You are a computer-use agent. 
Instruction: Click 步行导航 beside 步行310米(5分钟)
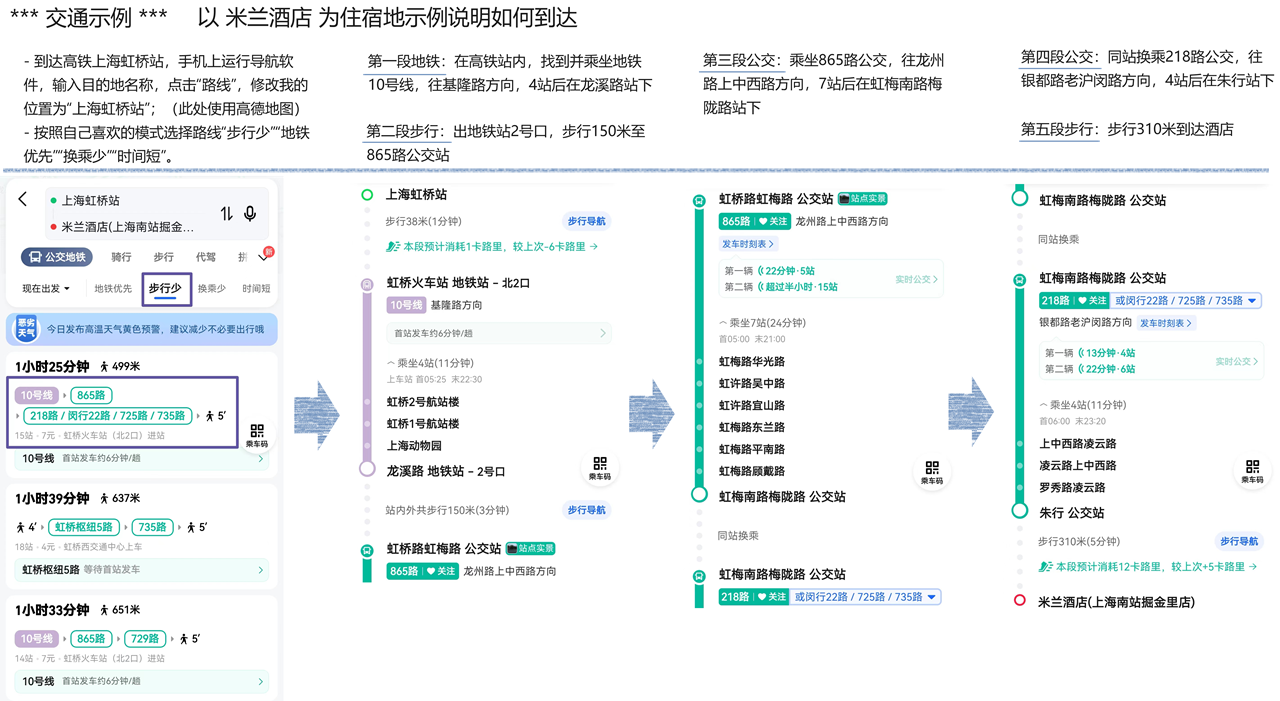1239,541
